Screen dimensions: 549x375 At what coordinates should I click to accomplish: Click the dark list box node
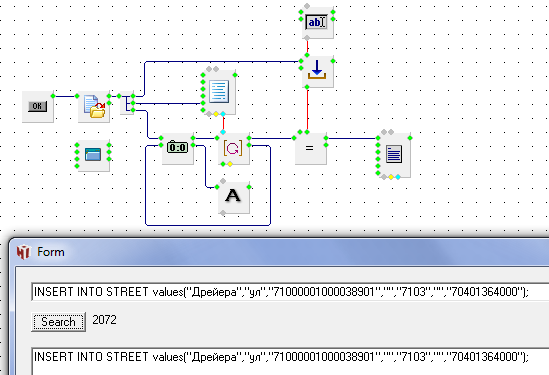coord(394,155)
